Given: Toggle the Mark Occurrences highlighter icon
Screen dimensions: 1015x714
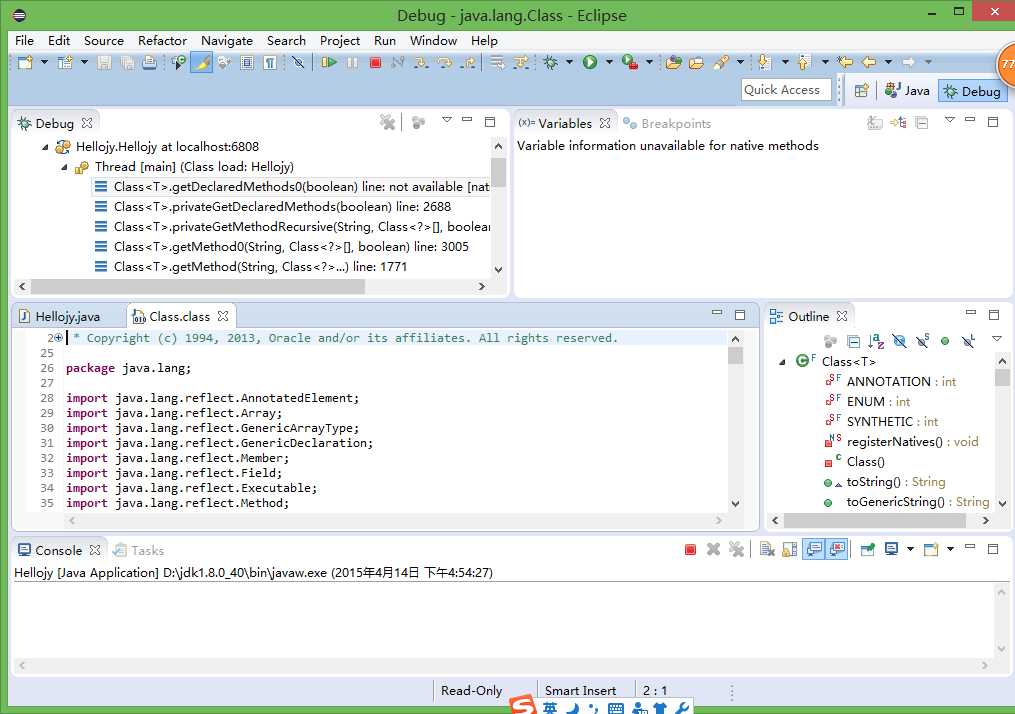Looking at the screenshot, I should (201, 63).
